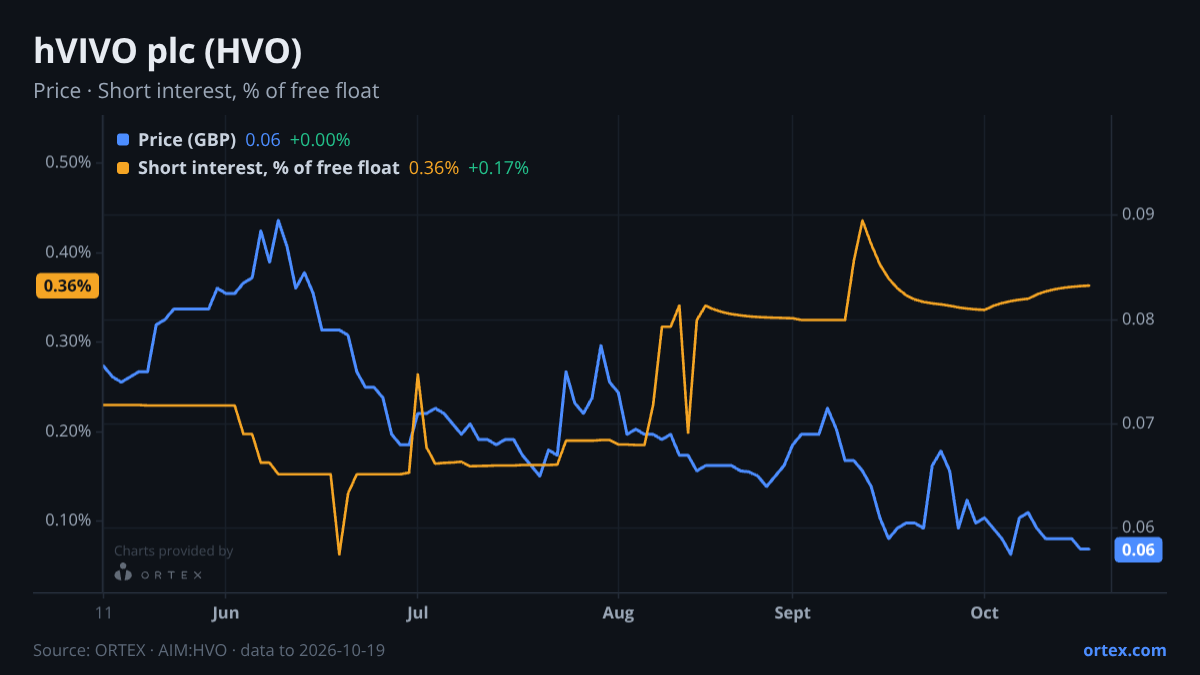1200x675 pixels.
Task: Click the 0.06 right axis tick label
Action: [1138, 527]
